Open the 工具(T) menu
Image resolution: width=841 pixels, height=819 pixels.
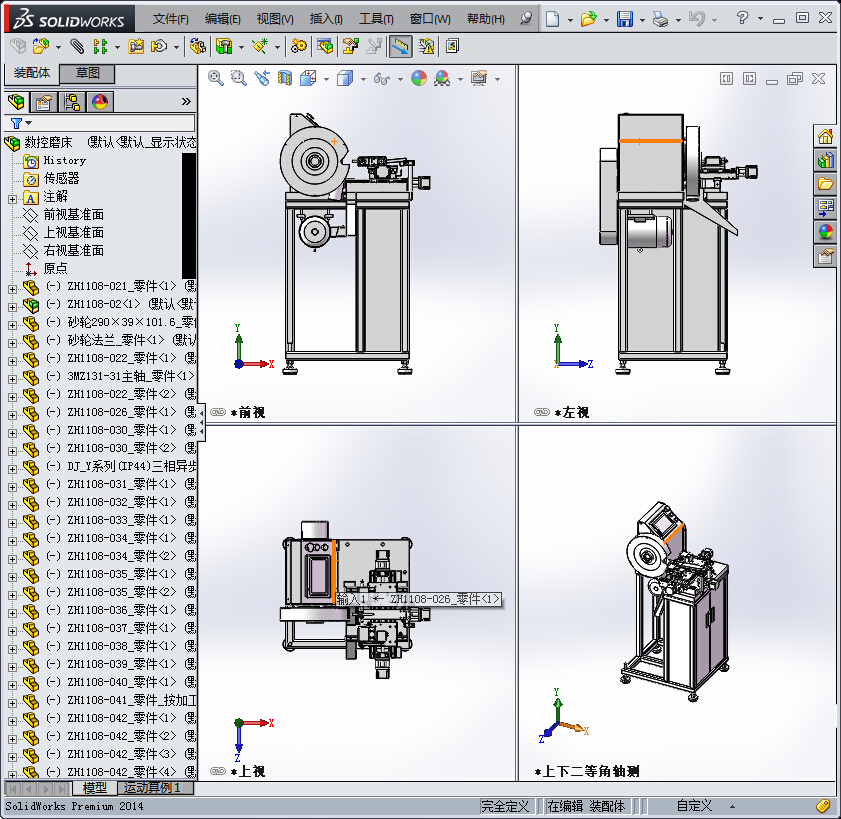(376, 19)
